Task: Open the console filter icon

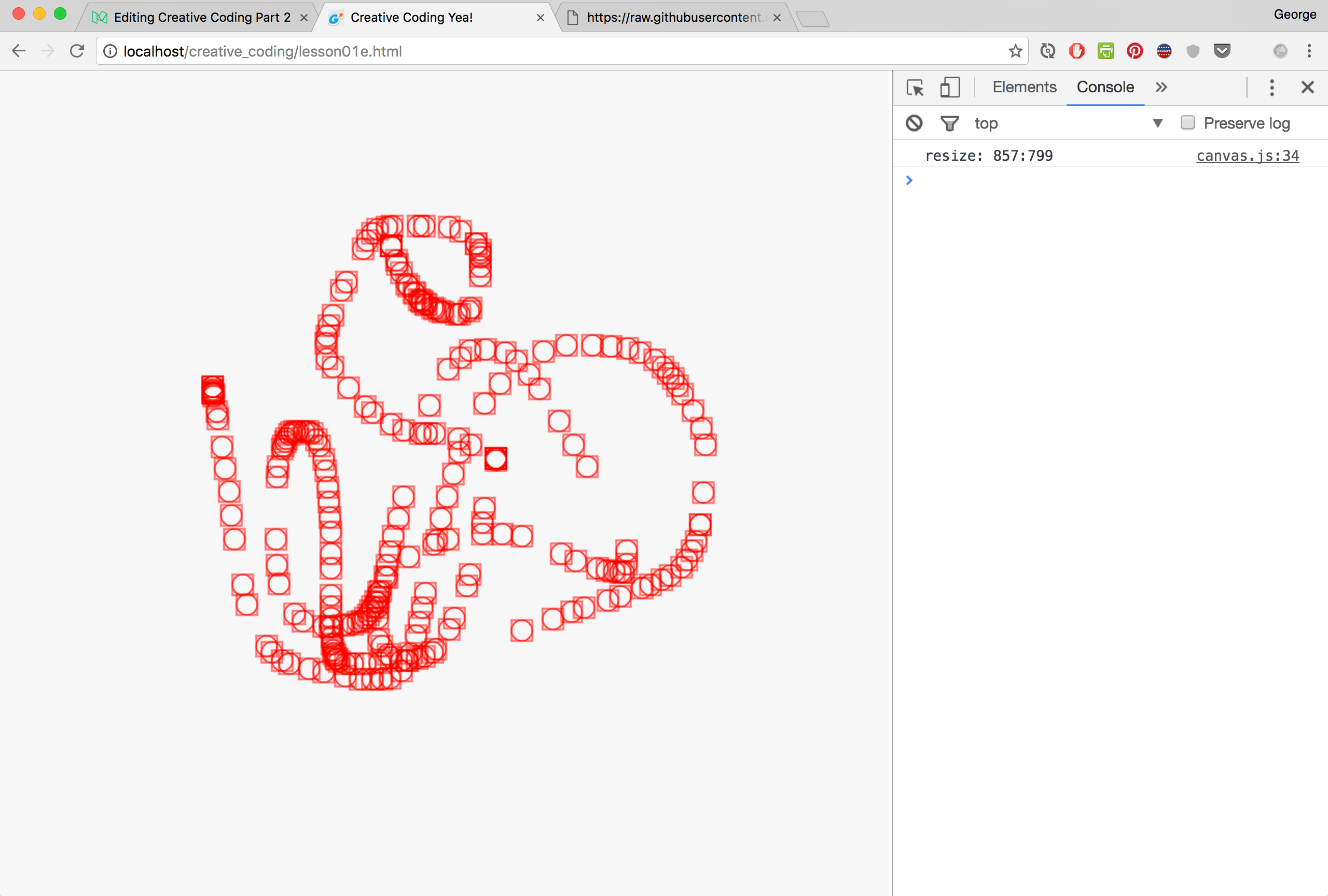Action: (949, 123)
